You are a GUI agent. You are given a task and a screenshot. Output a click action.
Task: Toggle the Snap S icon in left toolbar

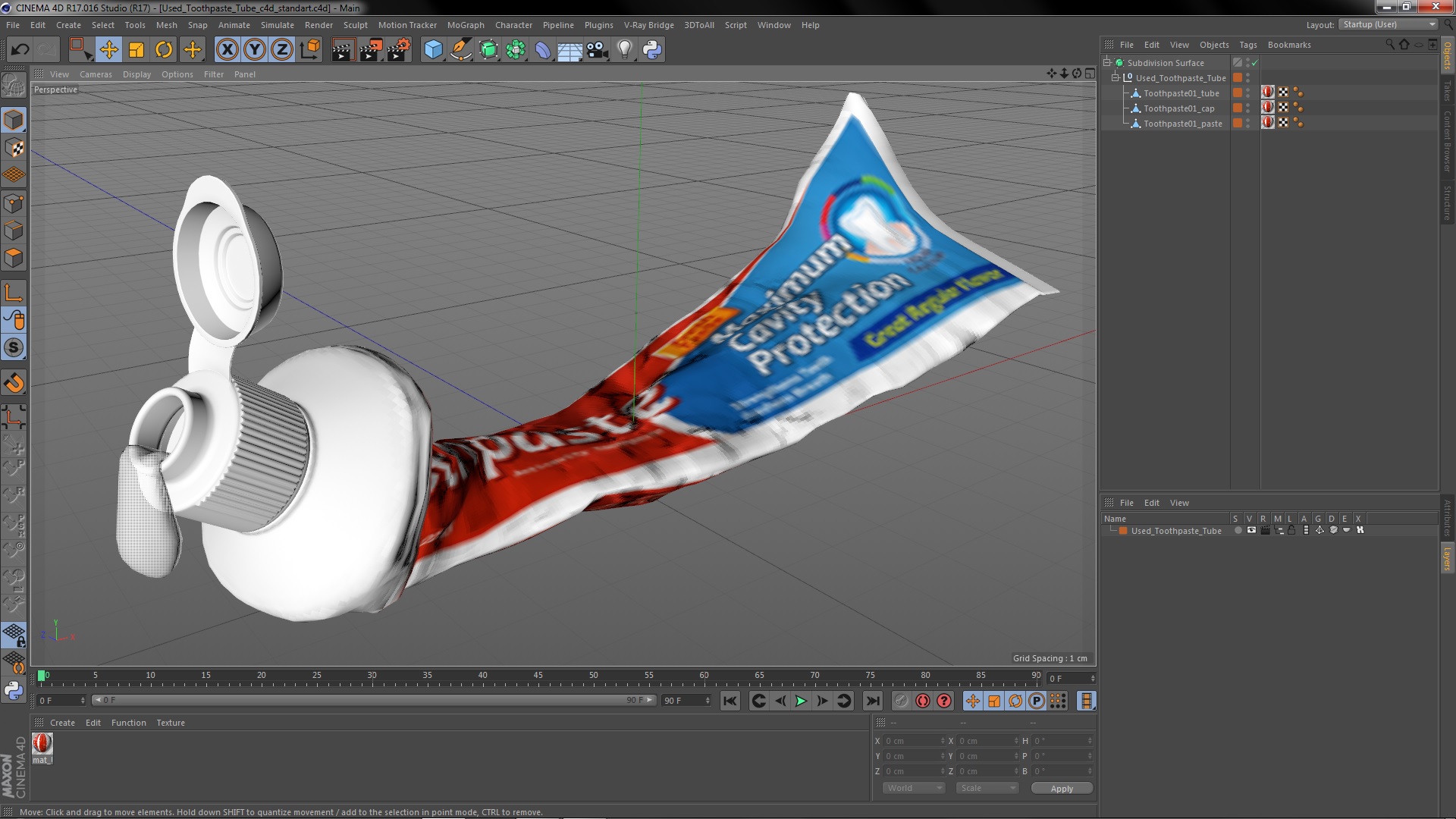[x=14, y=348]
